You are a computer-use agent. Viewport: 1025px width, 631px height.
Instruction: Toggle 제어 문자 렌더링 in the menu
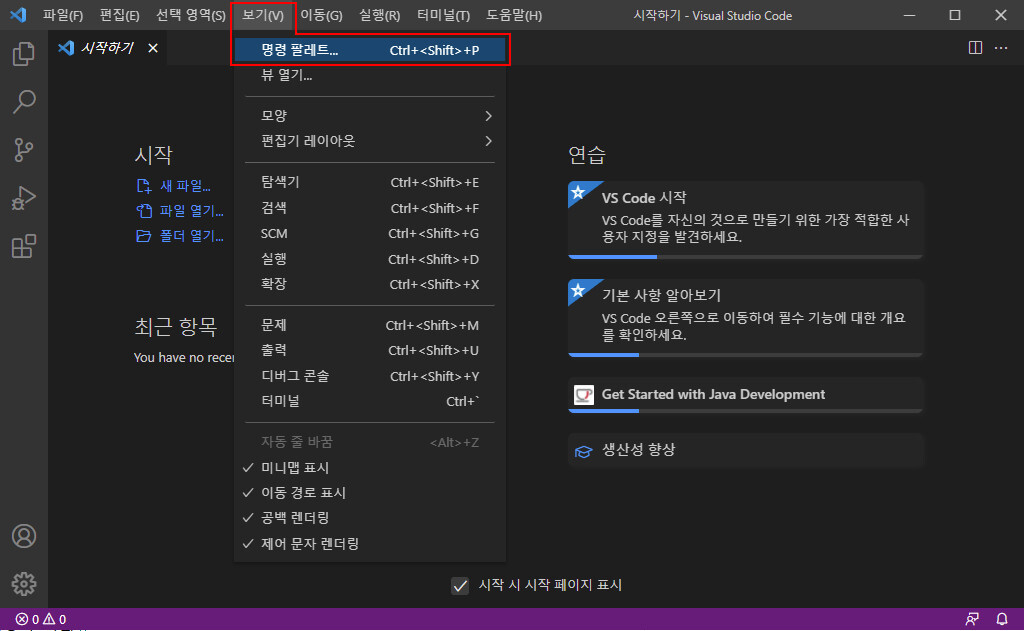(369, 543)
